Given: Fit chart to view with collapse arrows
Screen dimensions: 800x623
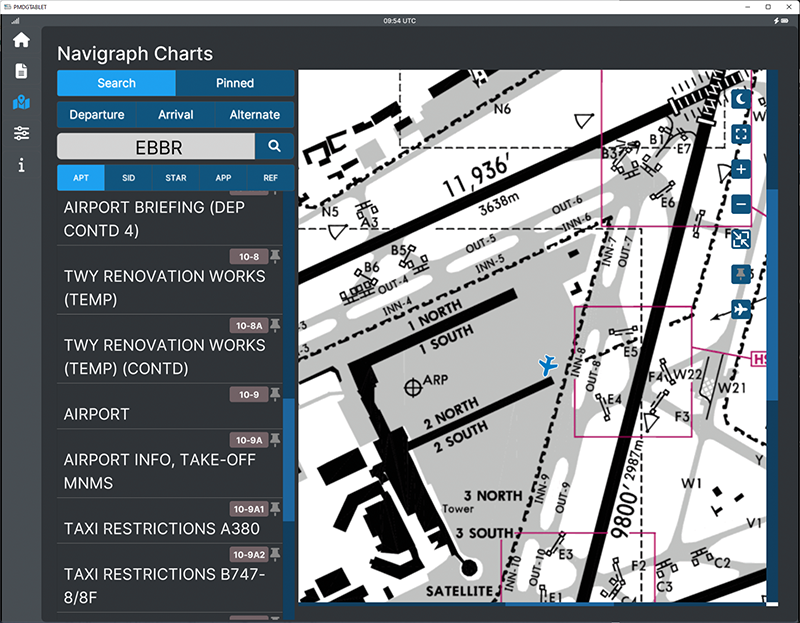Looking at the screenshot, I should (741, 238).
